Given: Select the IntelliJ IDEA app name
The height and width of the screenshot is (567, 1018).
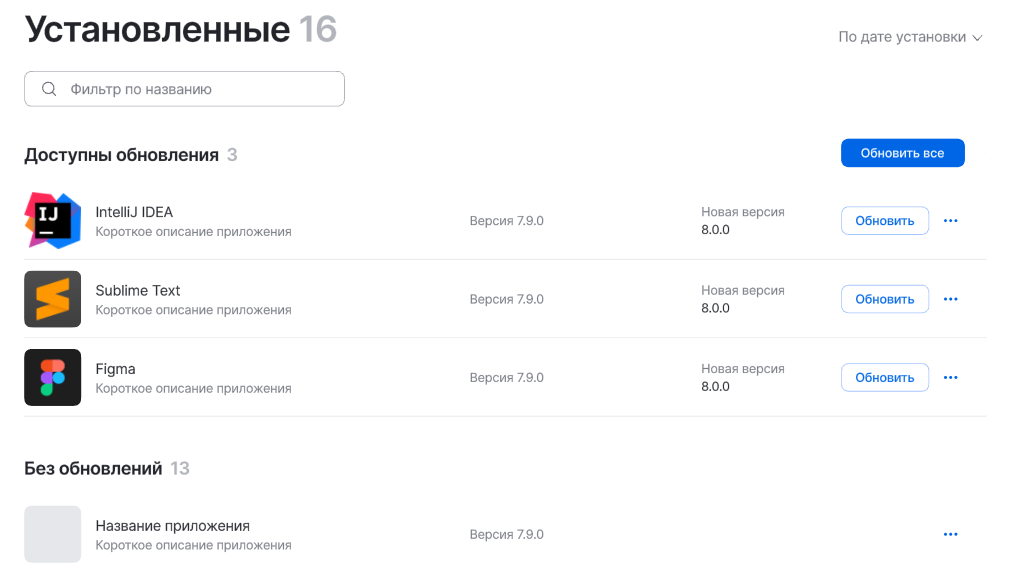Looking at the screenshot, I should pyautogui.click(x=134, y=212).
